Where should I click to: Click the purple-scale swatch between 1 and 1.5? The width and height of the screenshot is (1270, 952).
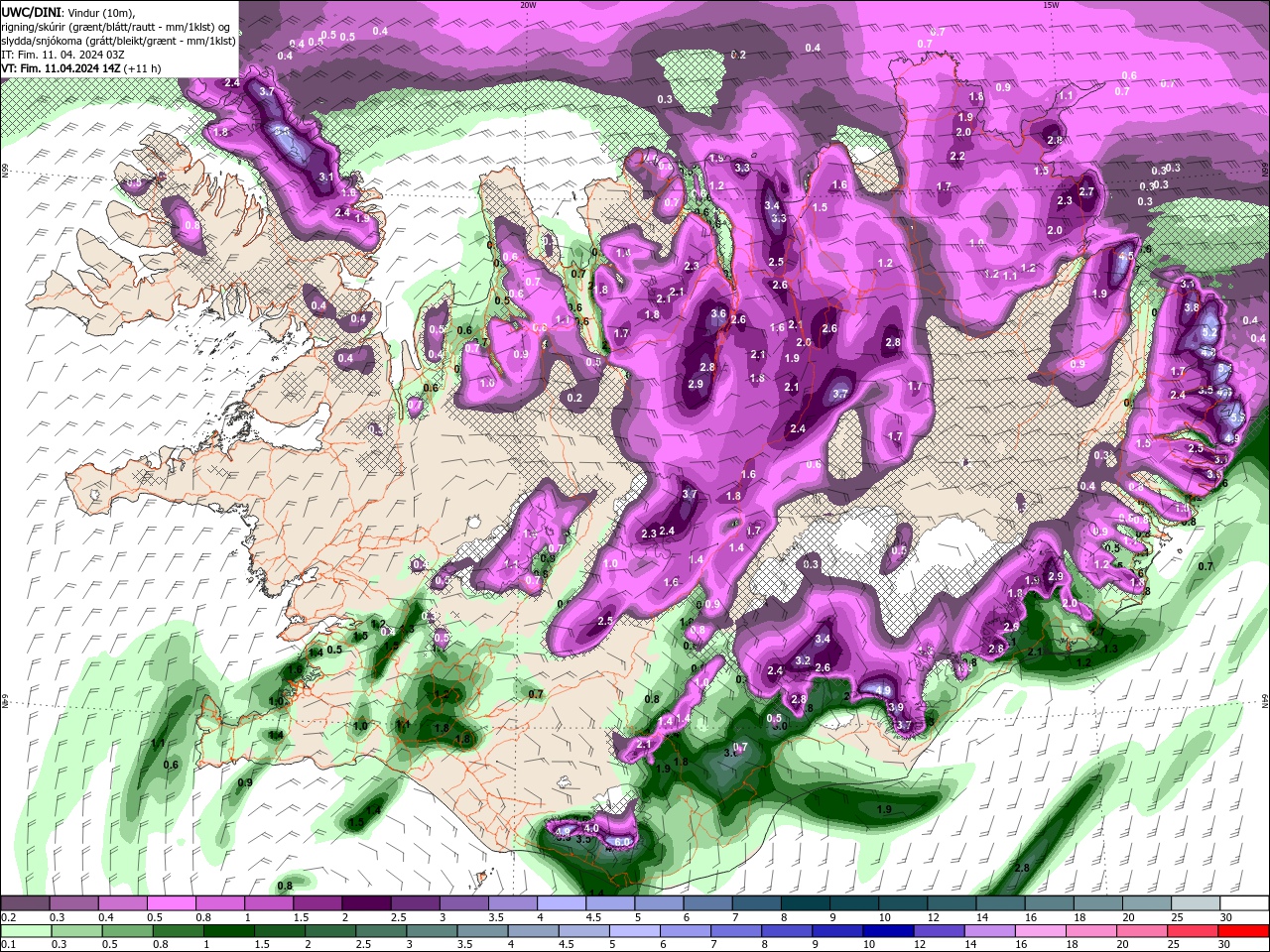(268, 903)
